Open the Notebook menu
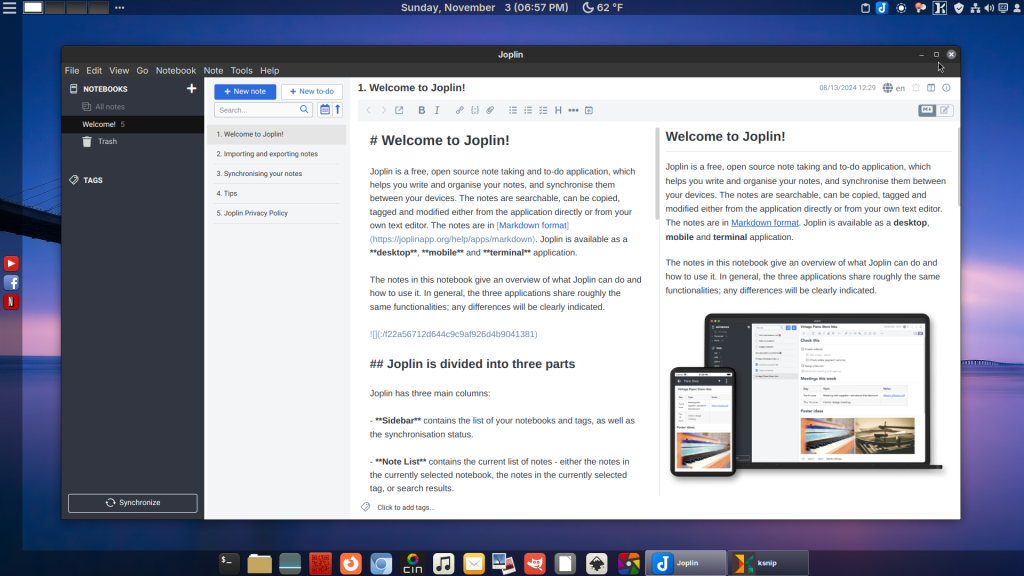Screen dimensions: 1024x576 (x=176, y=71)
